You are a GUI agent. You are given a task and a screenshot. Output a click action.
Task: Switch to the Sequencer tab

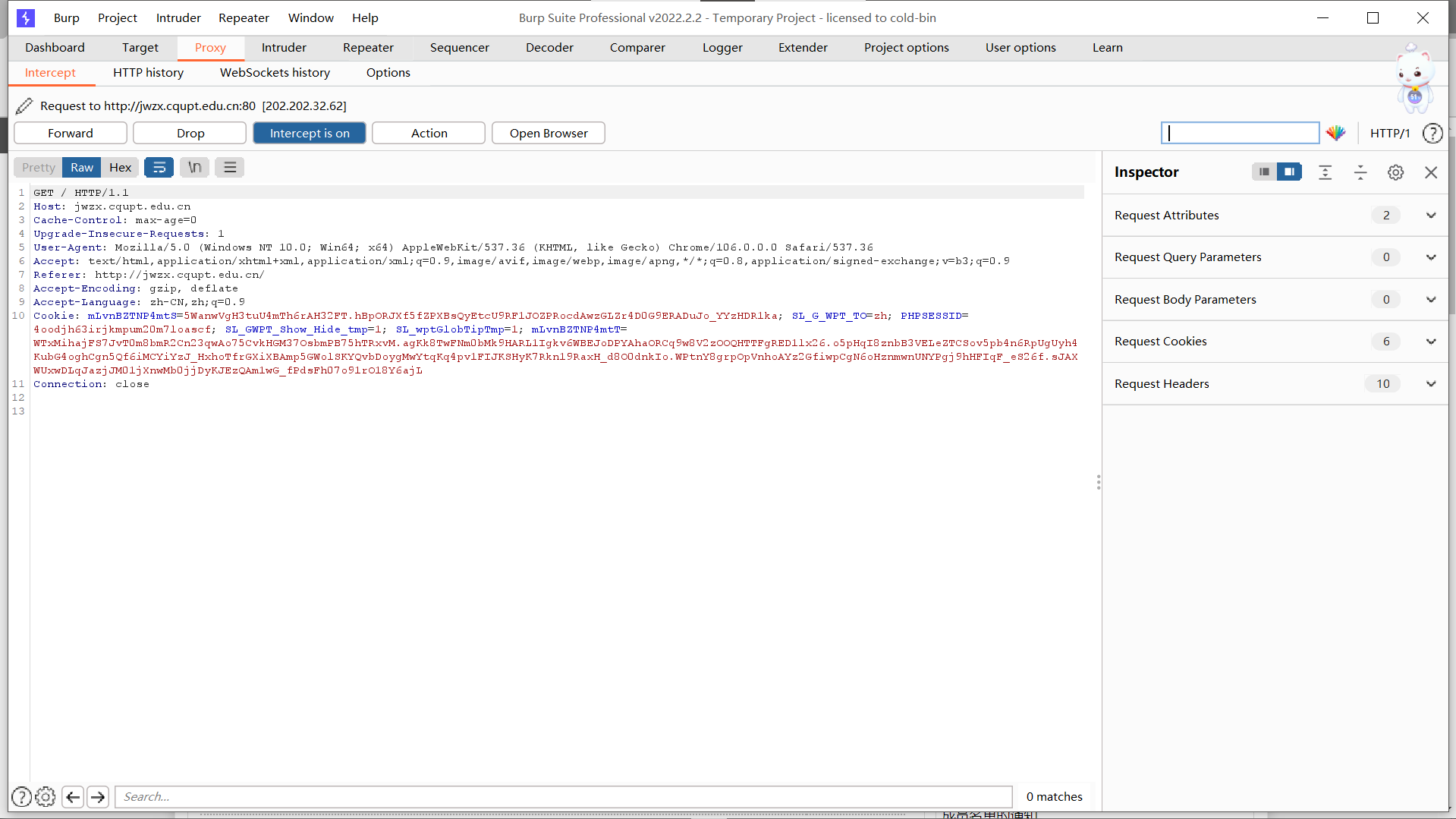point(460,47)
